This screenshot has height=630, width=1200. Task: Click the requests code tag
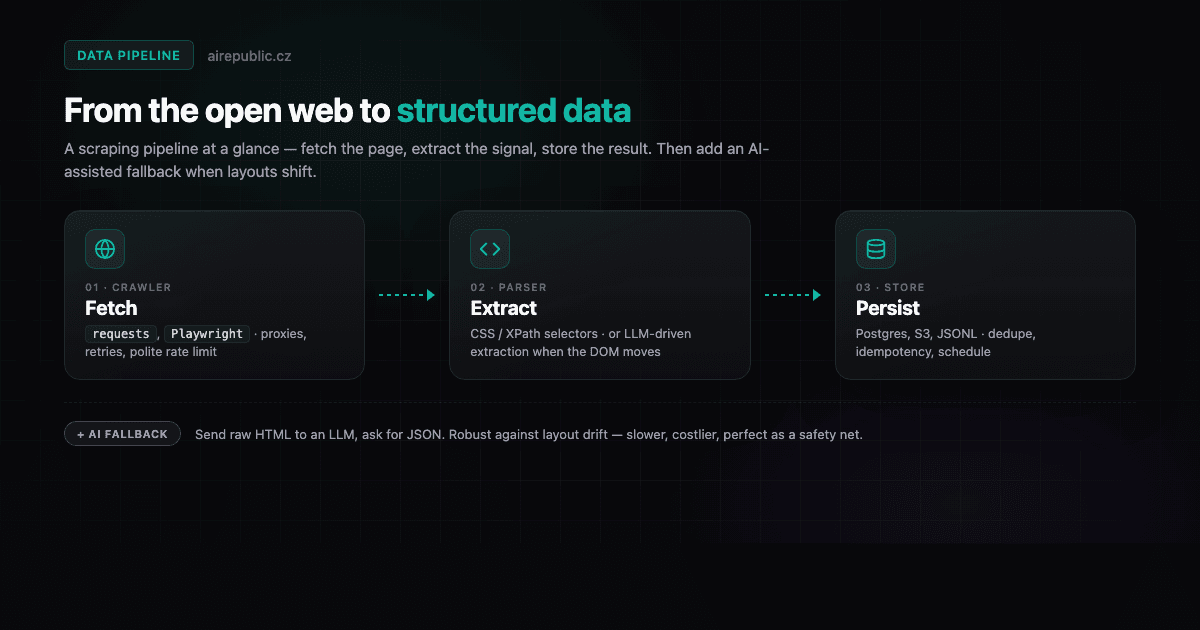point(121,334)
